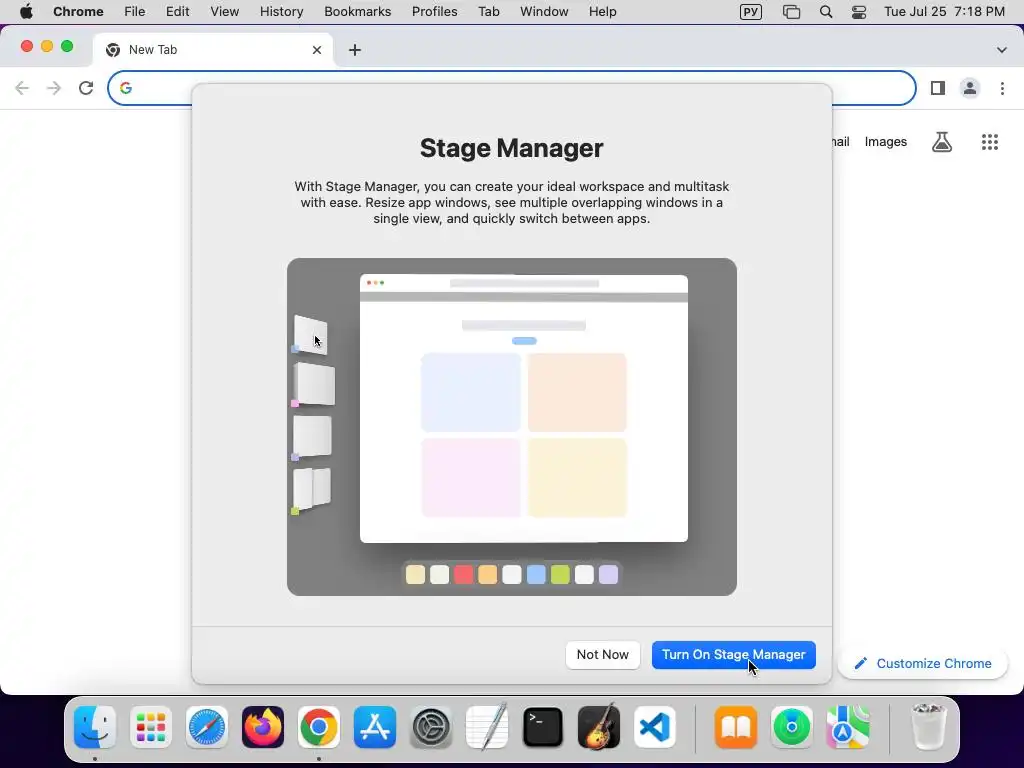The image size is (1024, 768).
Task: Toggle Chrome side panel icon
Action: point(937,88)
